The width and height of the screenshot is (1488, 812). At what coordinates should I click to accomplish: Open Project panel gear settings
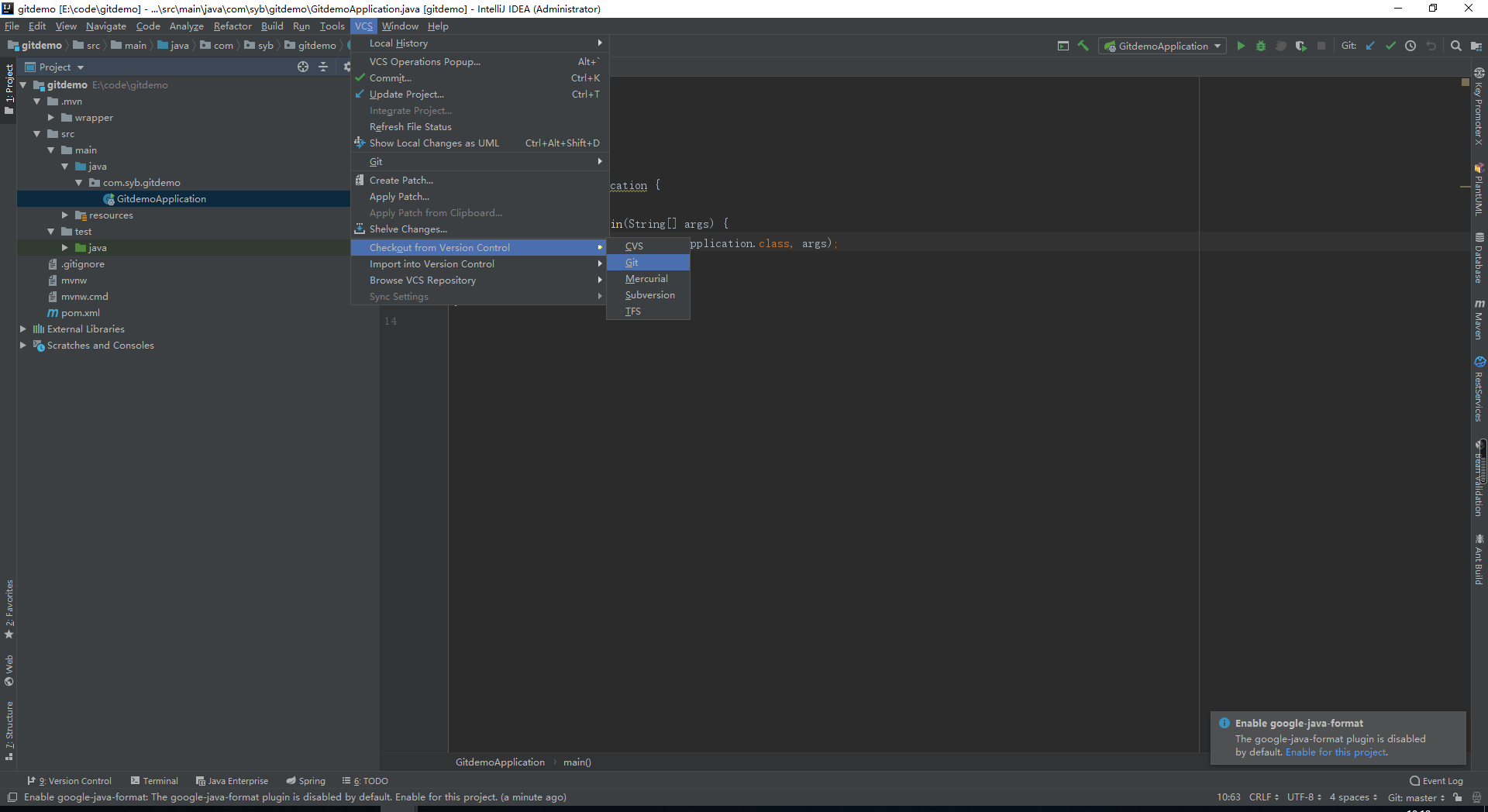(346, 67)
